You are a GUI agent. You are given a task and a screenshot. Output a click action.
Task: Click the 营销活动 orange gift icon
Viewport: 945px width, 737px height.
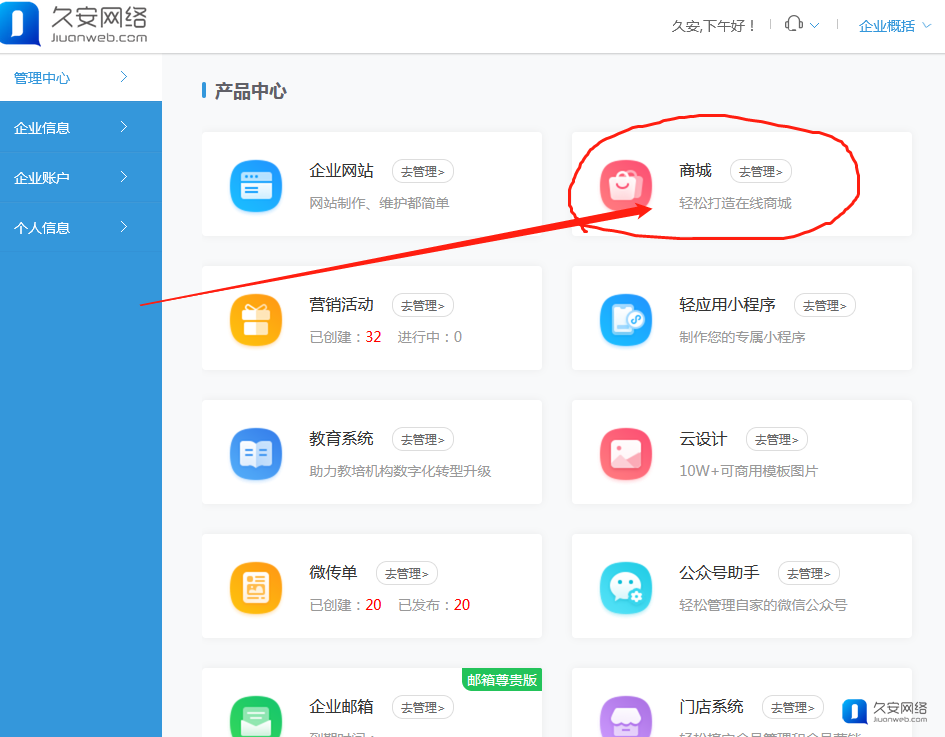[x=256, y=320]
